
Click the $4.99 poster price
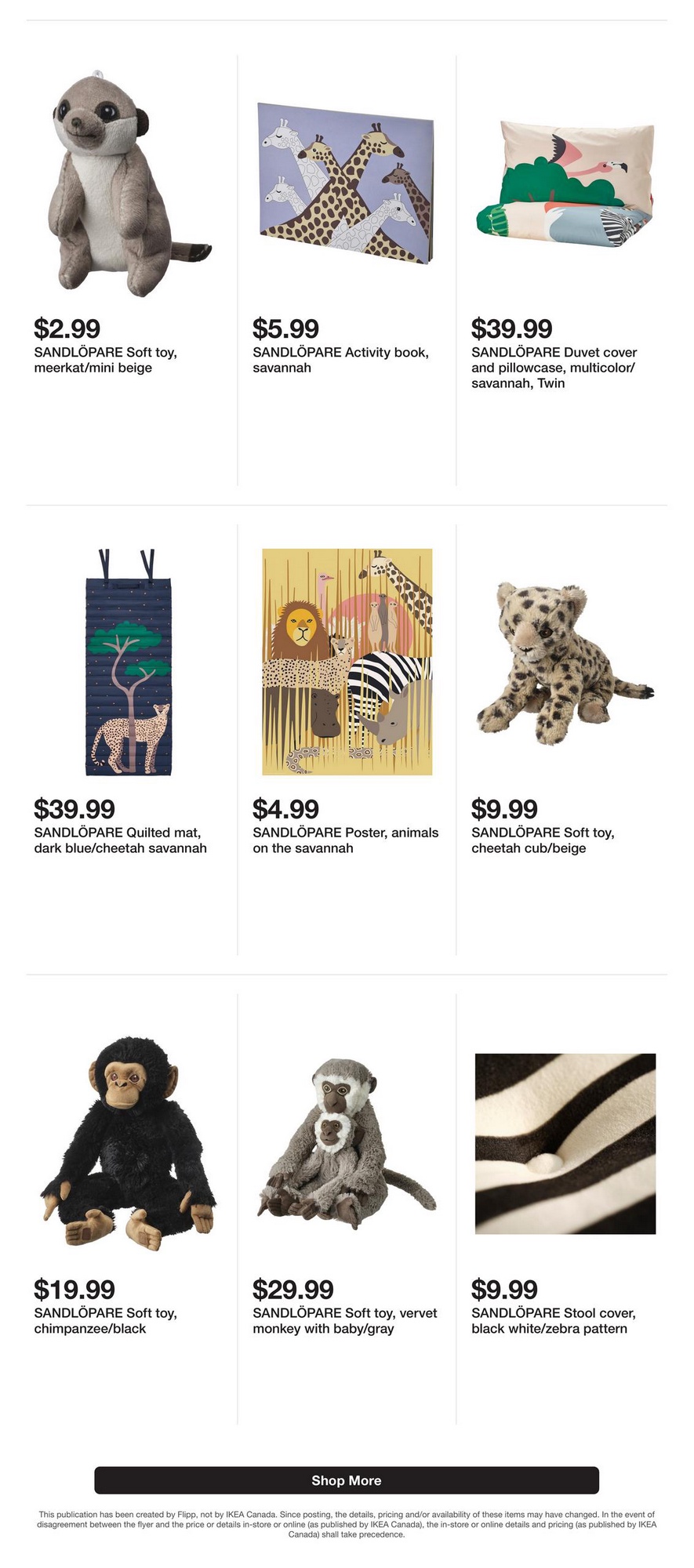(285, 808)
